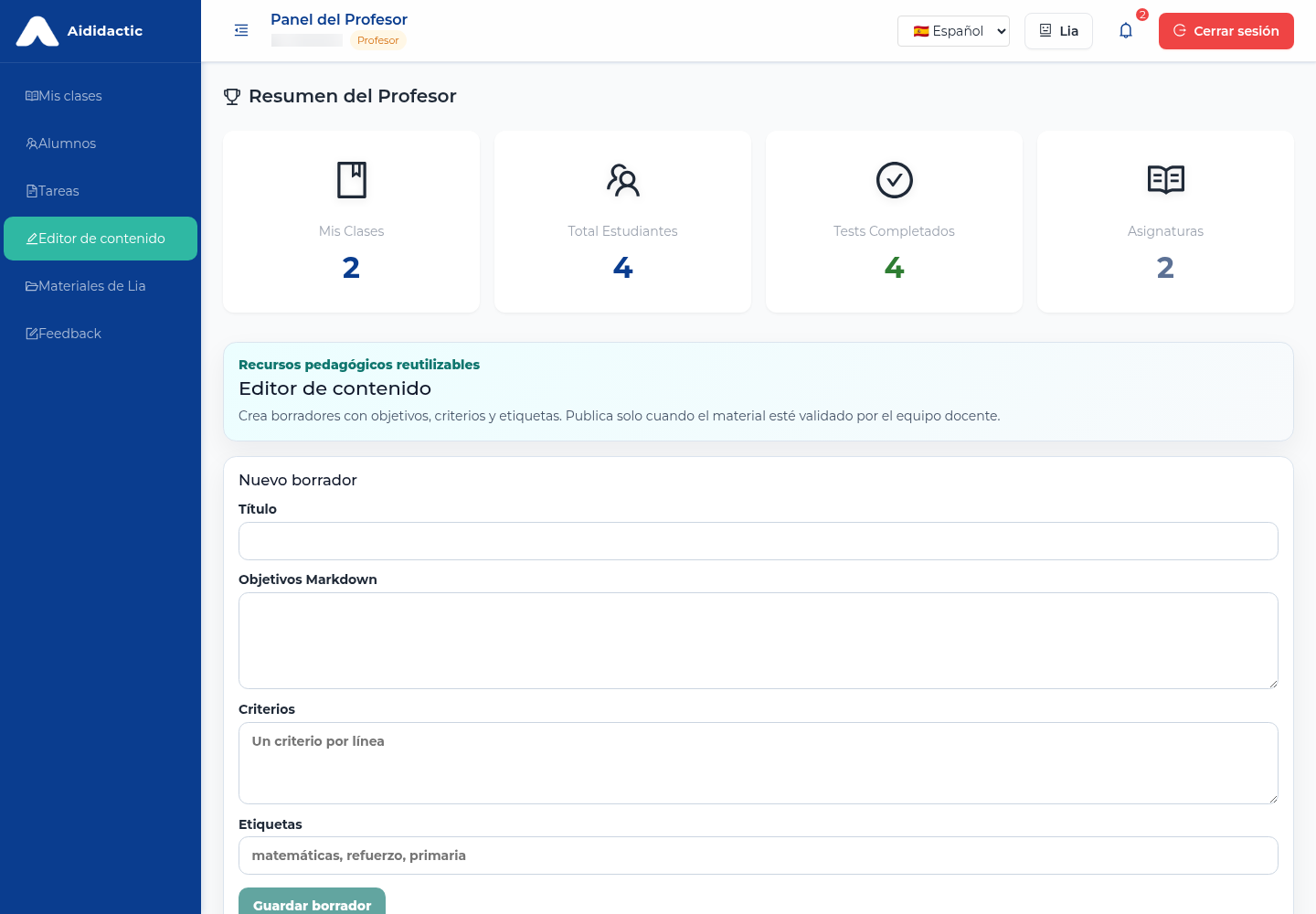Click 'Recursos pedagógicos reutilizables' heading
Image resolution: width=1316 pixels, height=914 pixels.
pos(359,365)
